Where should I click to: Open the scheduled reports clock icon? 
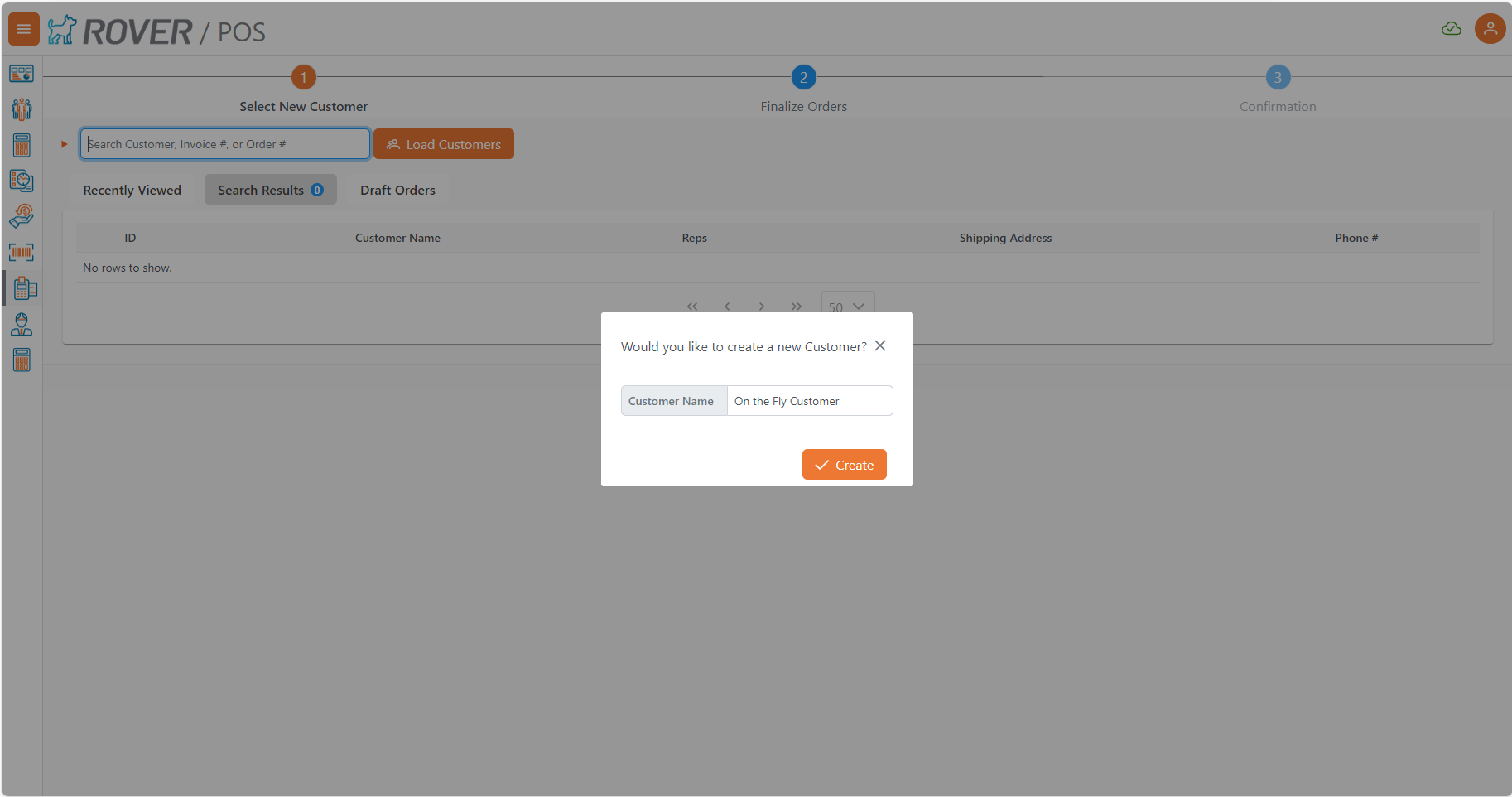[22, 181]
